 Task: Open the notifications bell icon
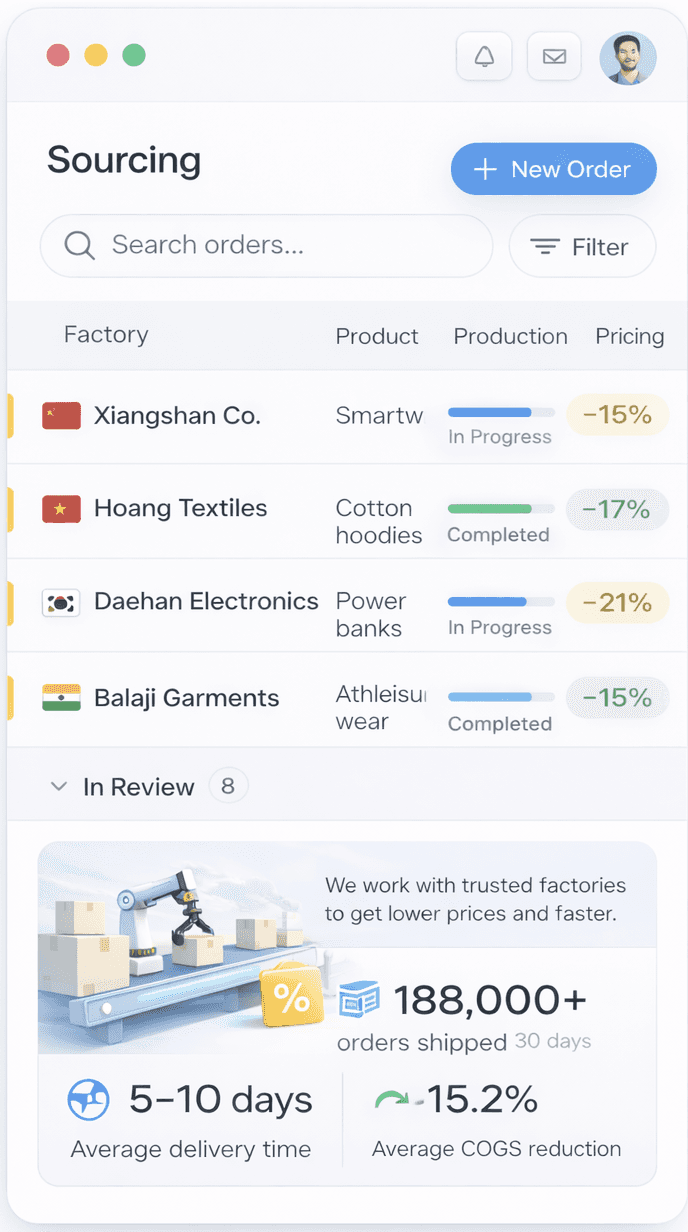point(484,56)
